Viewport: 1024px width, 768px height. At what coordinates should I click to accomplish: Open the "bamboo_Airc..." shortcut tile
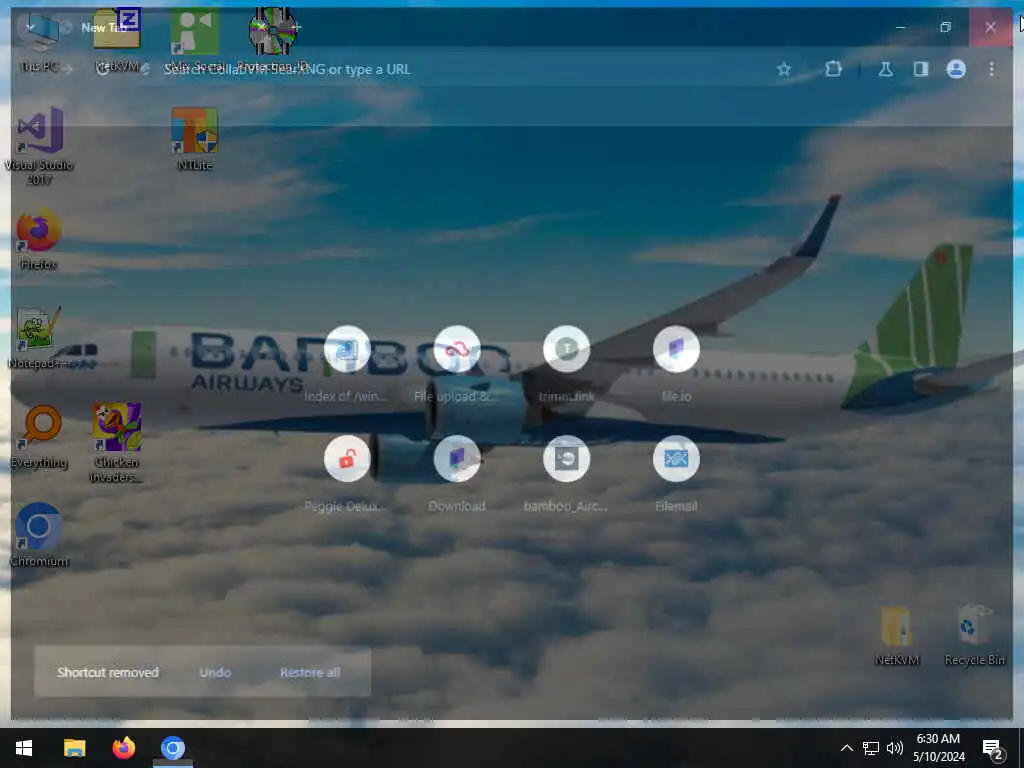pyautogui.click(x=566, y=473)
